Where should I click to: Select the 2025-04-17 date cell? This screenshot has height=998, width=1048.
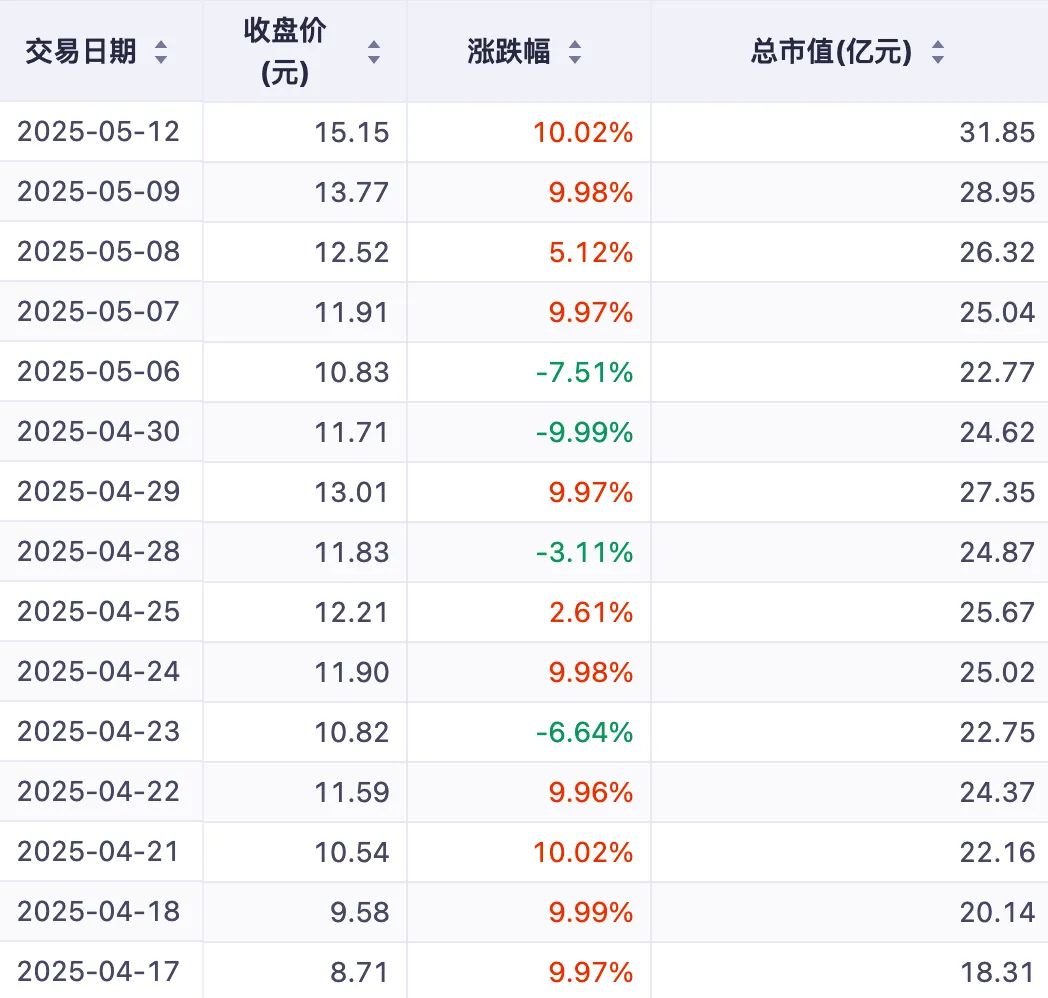[99, 971]
